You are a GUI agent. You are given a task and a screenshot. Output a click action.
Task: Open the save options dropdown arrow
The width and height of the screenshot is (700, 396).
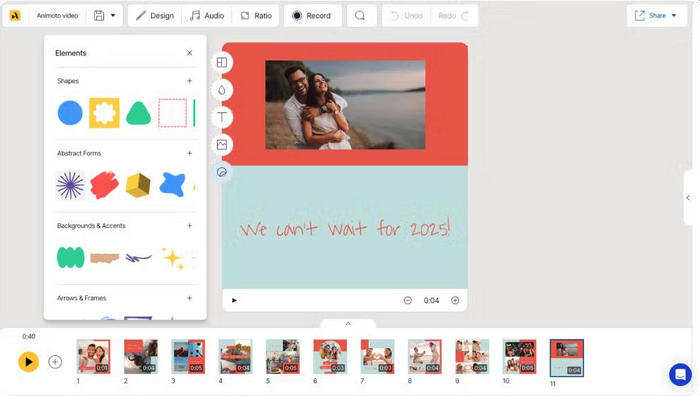click(113, 16)
